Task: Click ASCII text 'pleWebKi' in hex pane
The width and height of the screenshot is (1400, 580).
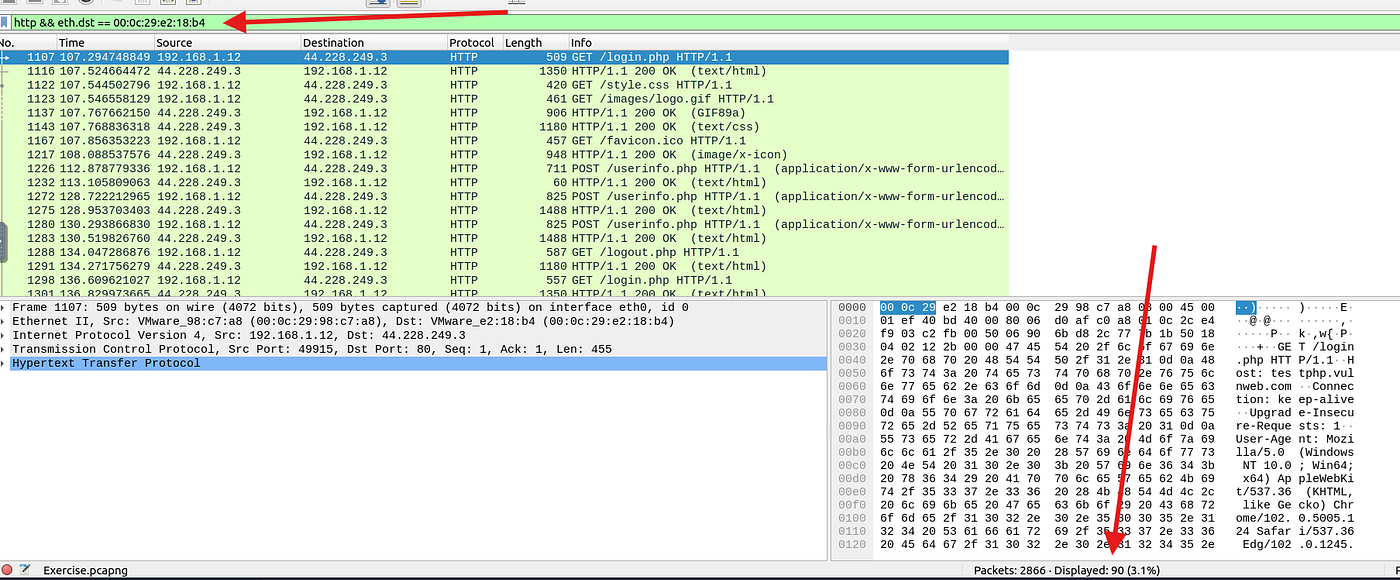Action: 1327,480
